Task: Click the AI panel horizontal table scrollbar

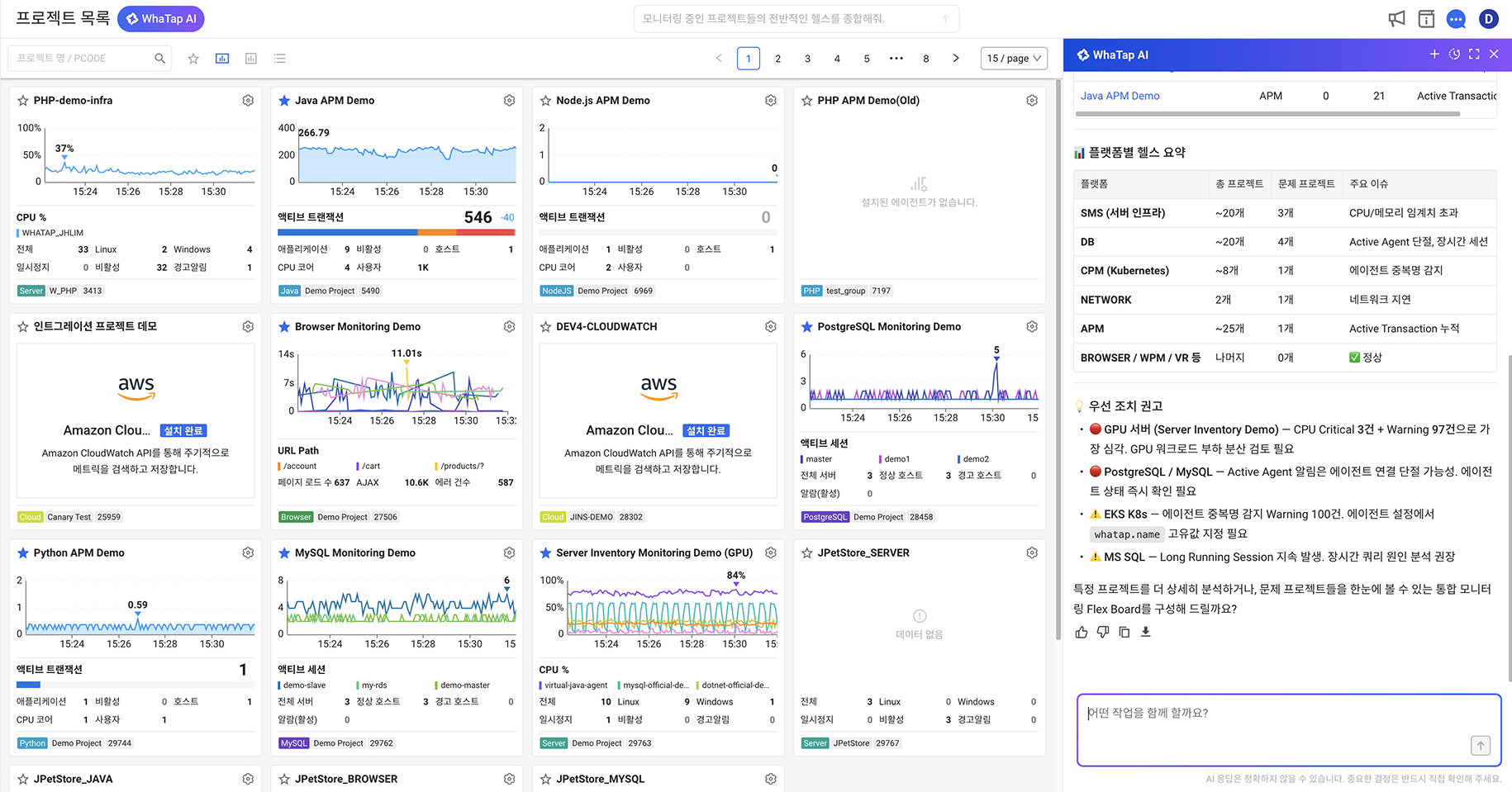Action: tap(1268, 114)
